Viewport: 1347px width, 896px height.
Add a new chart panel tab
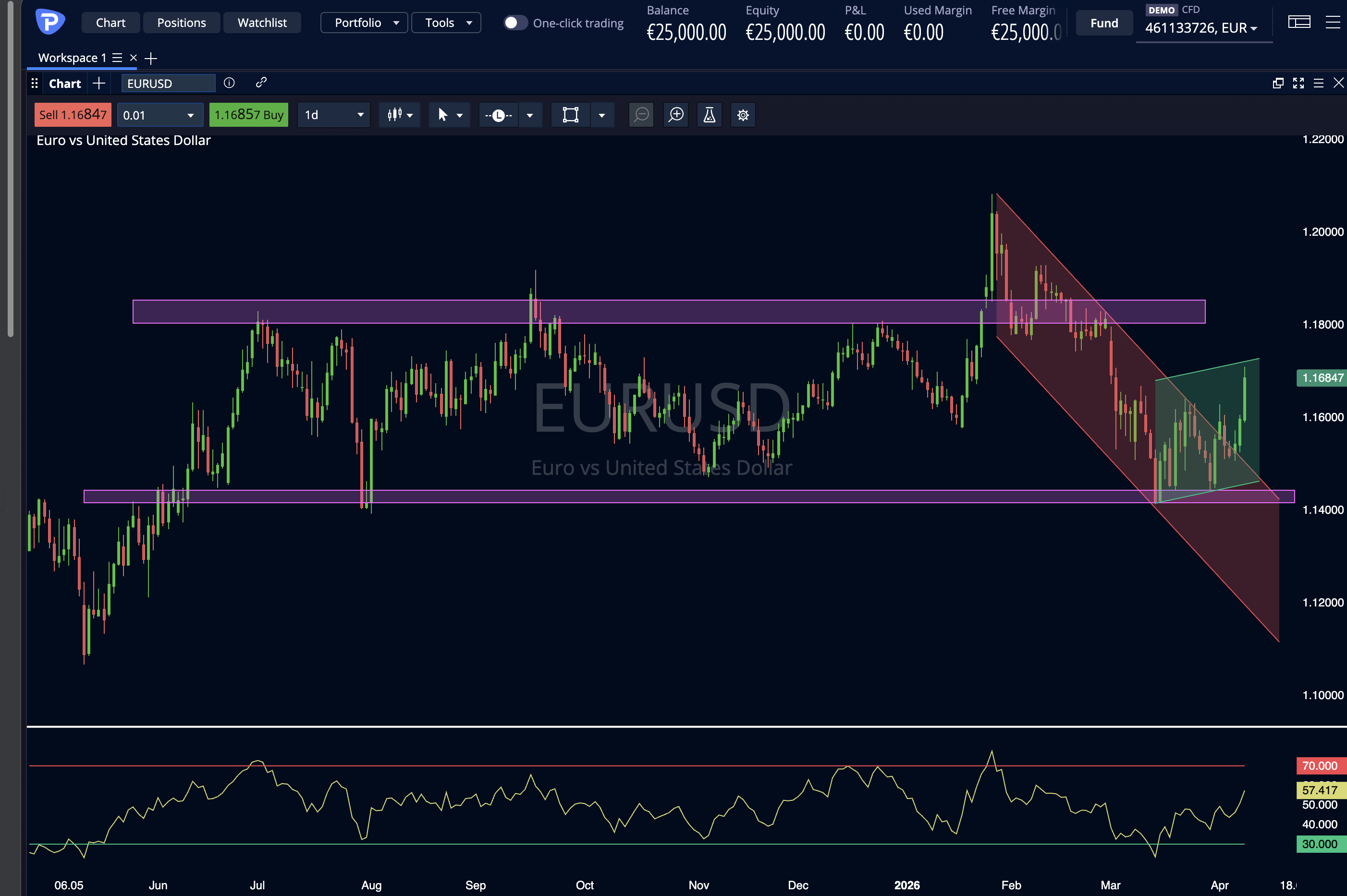pyautogui.click(x=99, y=84)
